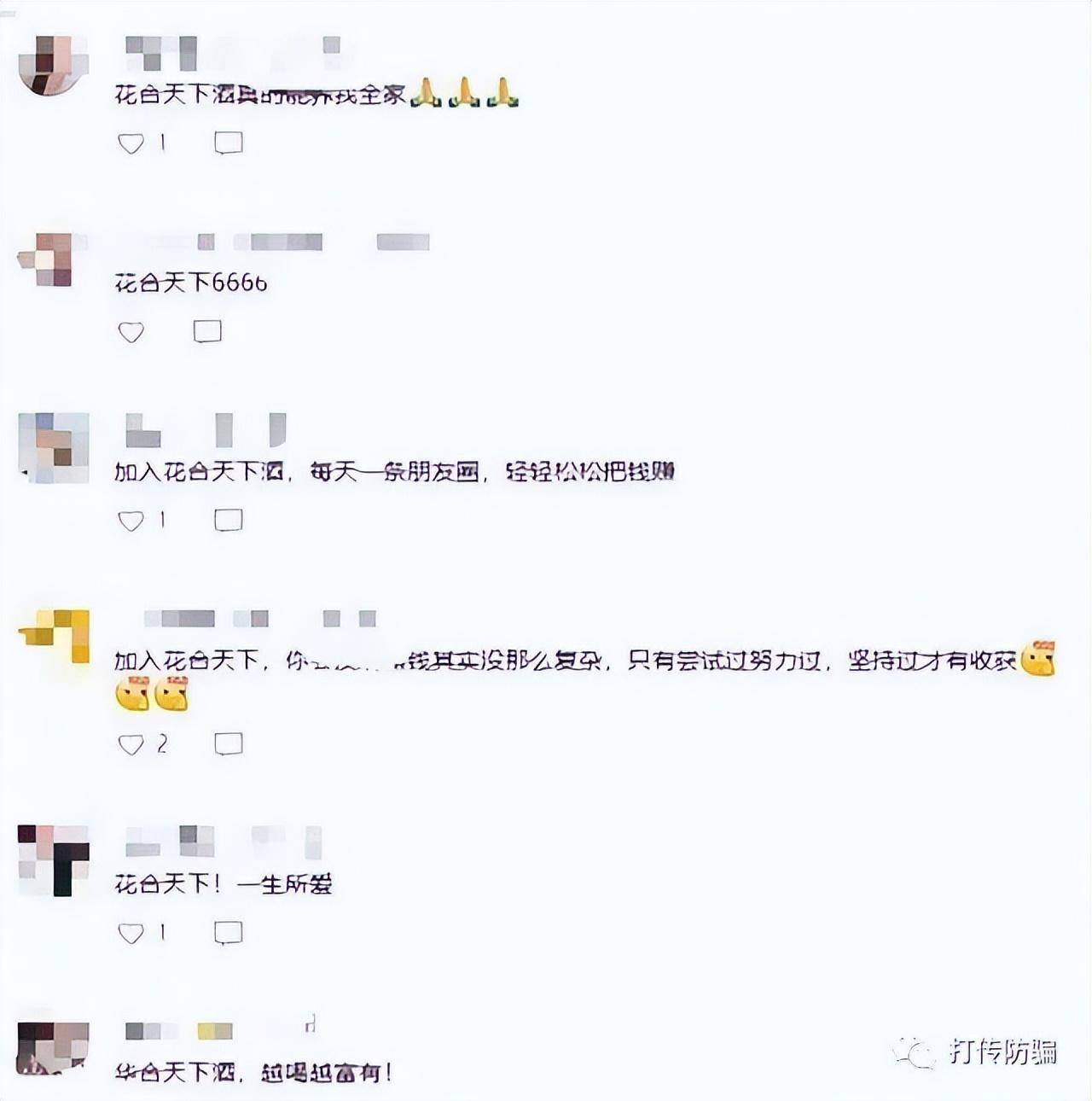Open yellow avatar of 坚持过才有收获 commenter
The height and width of the screenshot is (1101, 1092).
pyautogui.click(x=55, y=636)
